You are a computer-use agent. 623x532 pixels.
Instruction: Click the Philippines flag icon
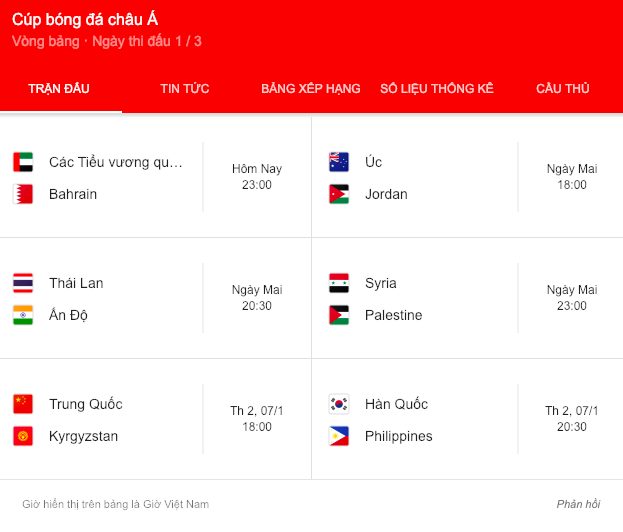[x=339, y=436]
